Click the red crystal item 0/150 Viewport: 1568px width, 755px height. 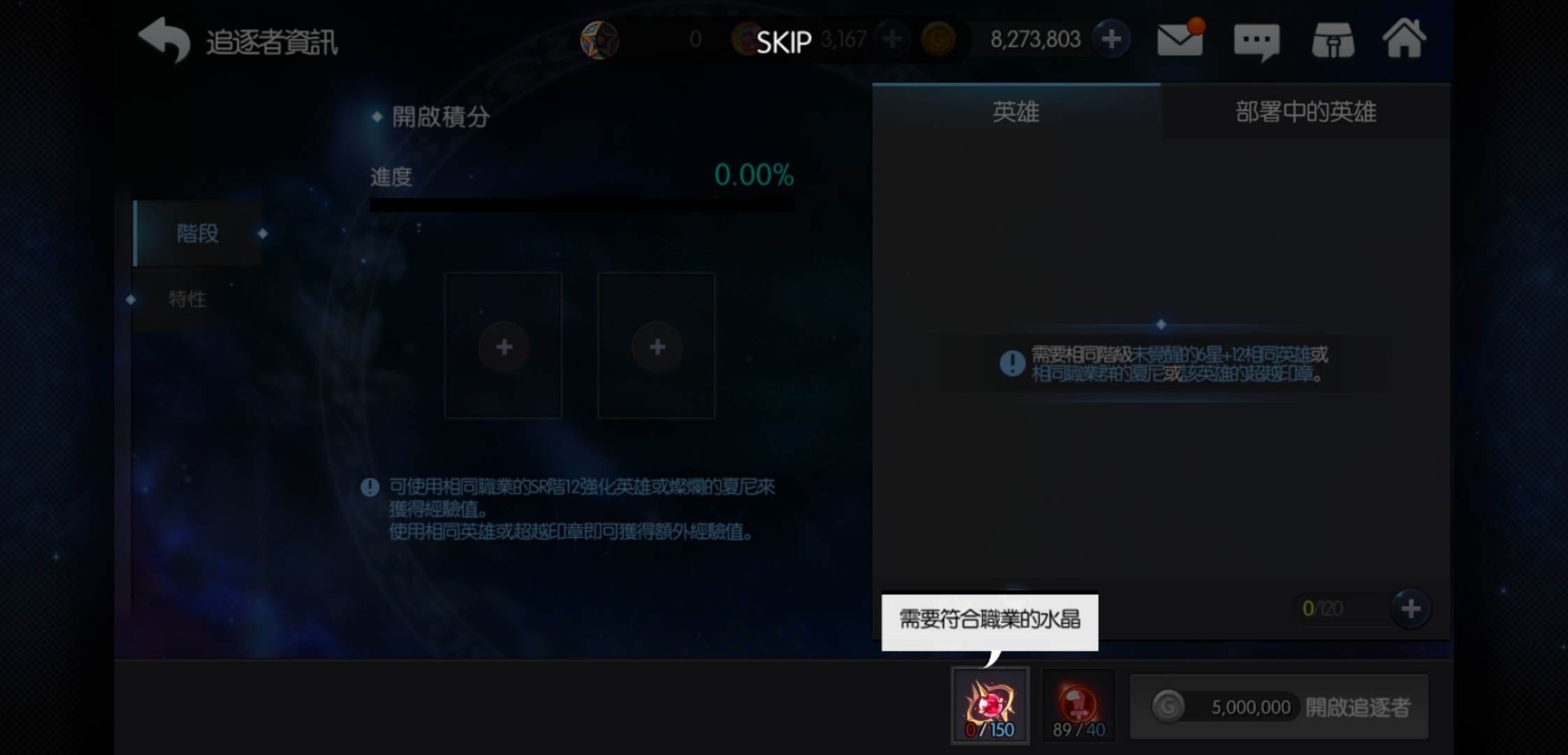pos(990,706)
